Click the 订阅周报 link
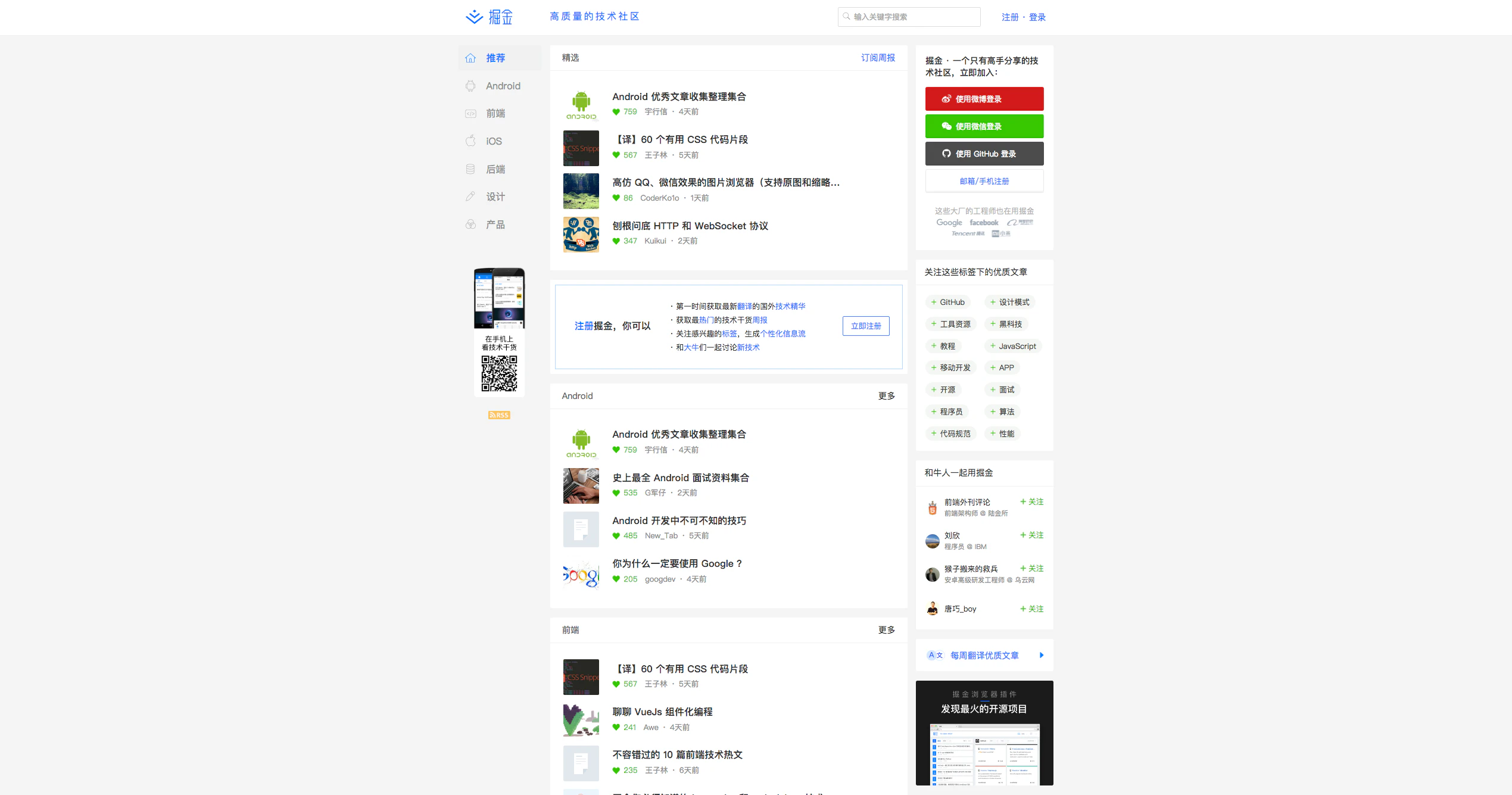1512x795 pixels. [x=878, y=58]
